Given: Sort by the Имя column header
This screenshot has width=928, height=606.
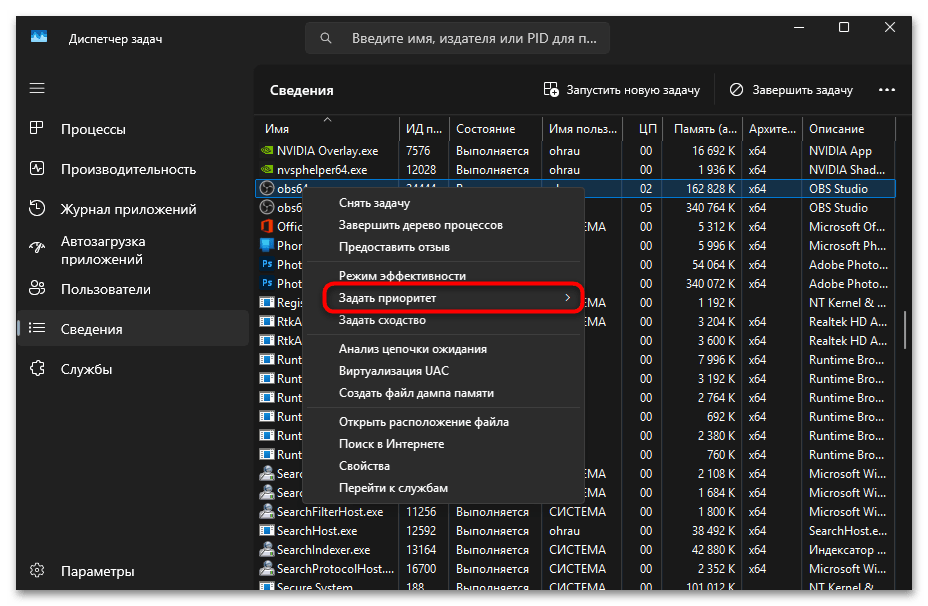Looking at the screenshot, I should (327, 128).
